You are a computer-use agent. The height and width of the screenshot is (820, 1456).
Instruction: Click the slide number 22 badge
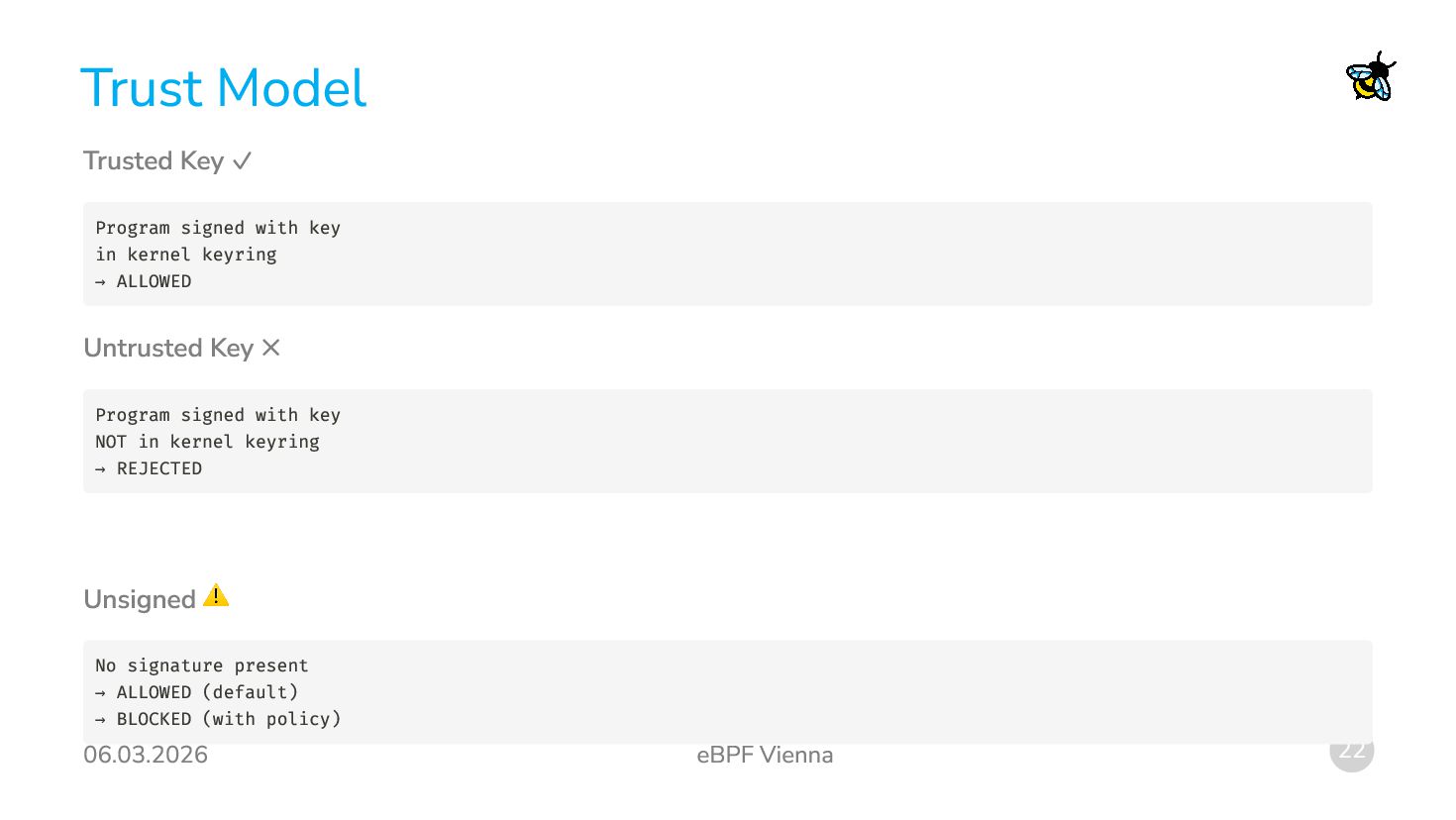coord(1352,751)
